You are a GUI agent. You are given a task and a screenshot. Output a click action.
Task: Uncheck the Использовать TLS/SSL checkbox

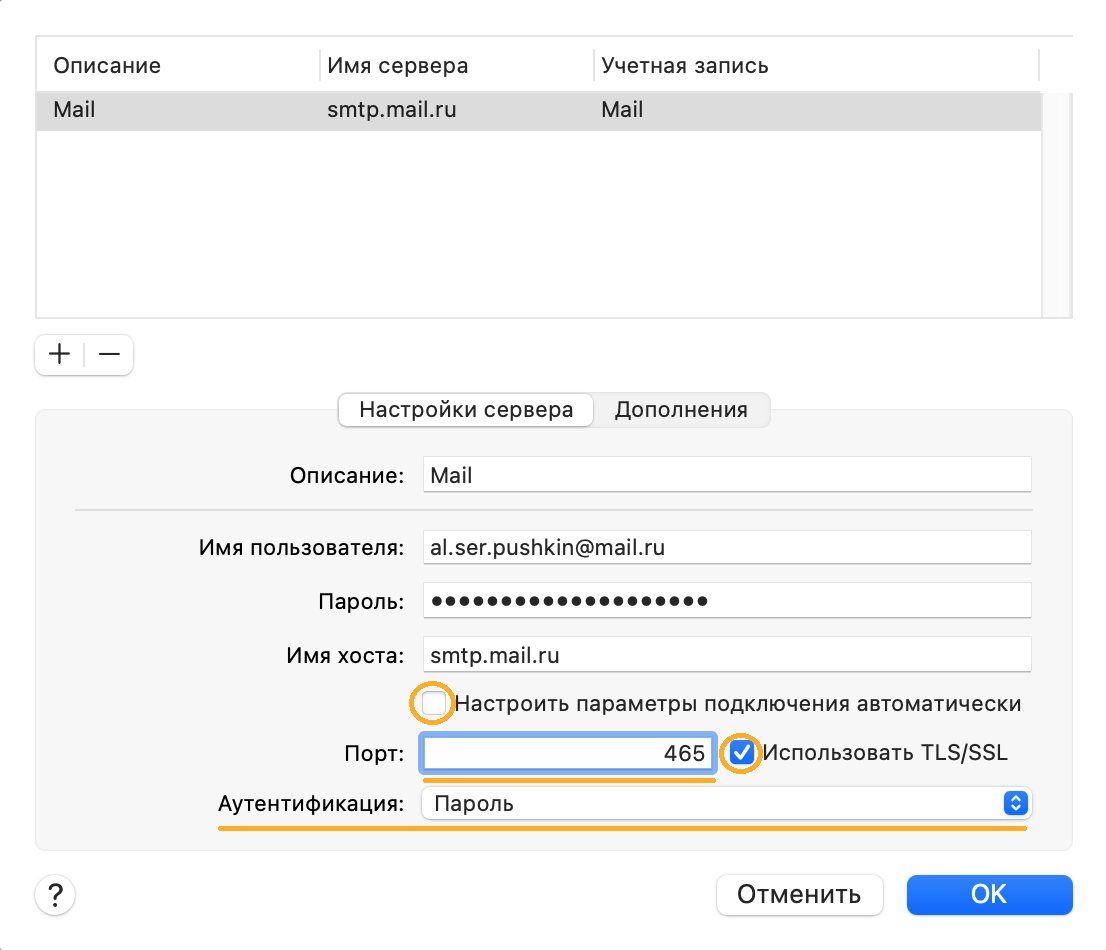(741, 753)
